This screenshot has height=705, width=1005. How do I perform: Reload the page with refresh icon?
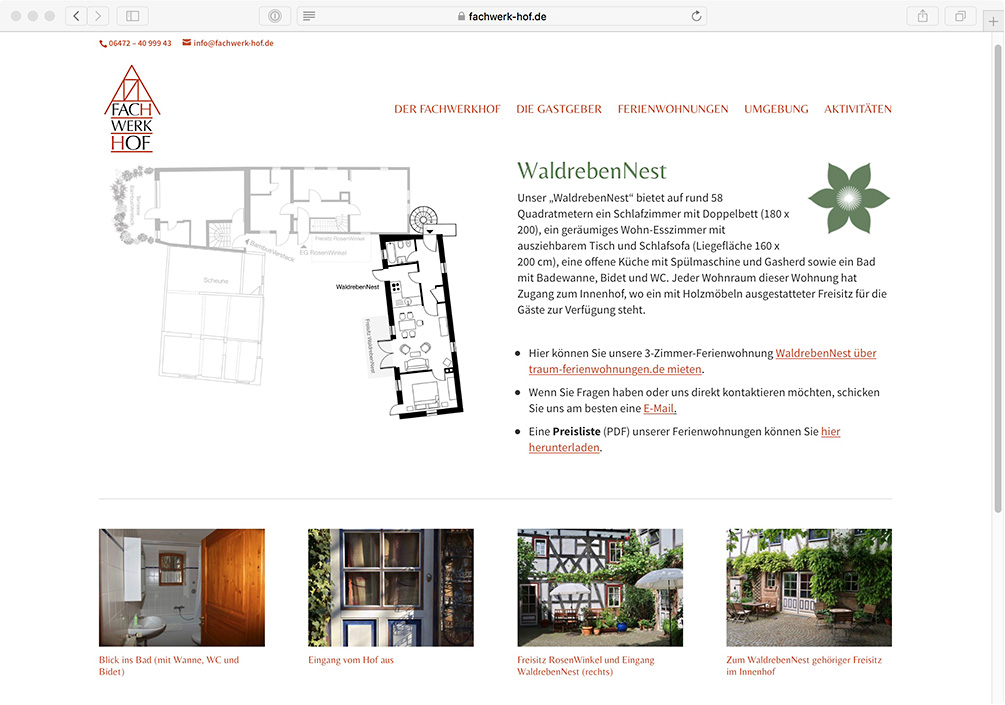pos(696,16)
